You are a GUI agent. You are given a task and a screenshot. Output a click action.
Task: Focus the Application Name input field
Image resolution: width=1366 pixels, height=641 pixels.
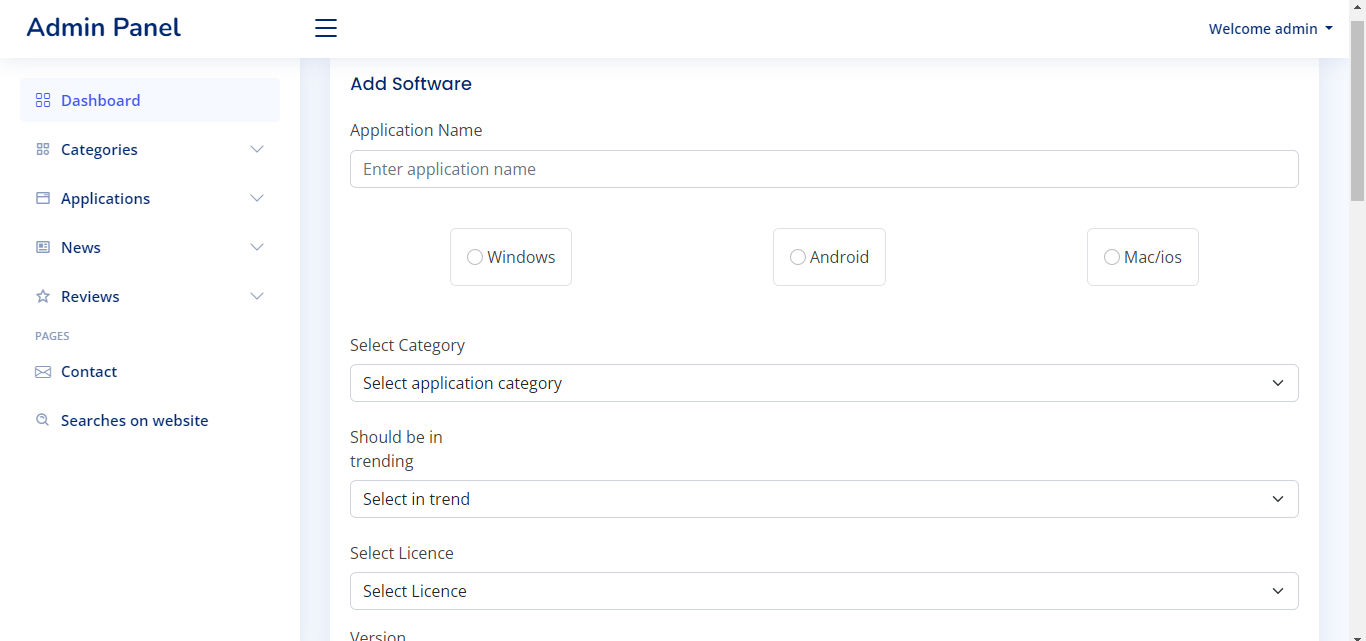click(824, 169)
